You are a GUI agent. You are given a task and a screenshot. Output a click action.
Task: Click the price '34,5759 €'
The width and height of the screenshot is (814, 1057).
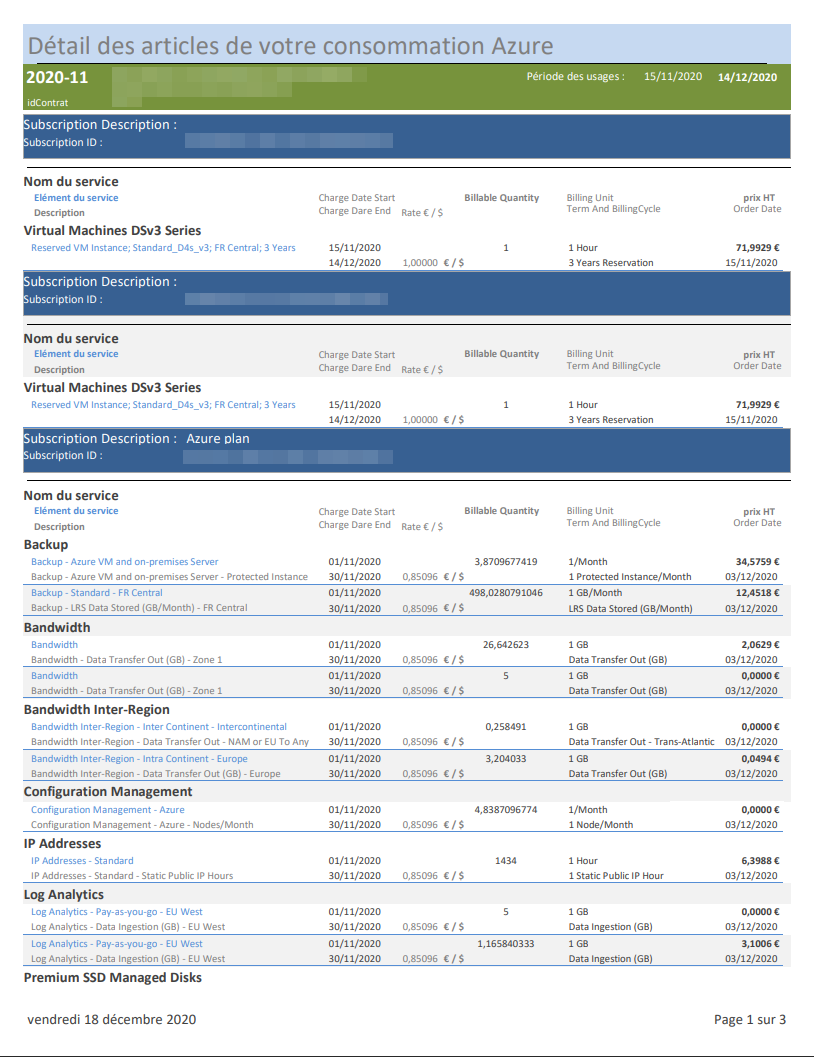757,561
